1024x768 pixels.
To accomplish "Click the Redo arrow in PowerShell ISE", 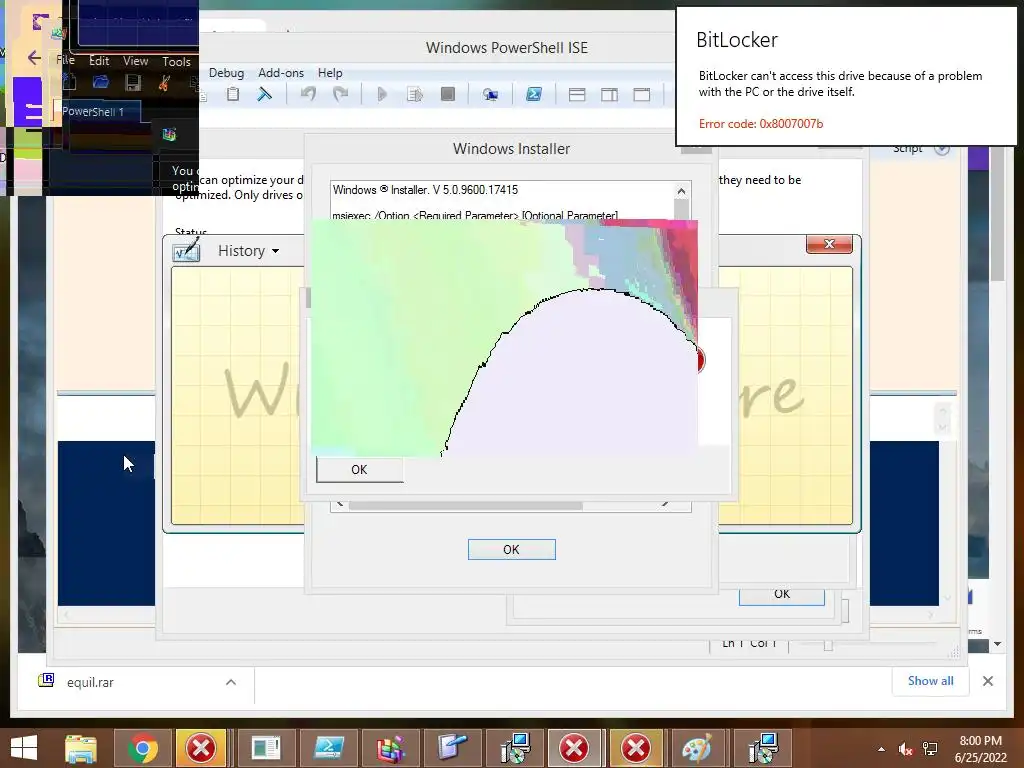I will 340,94.
